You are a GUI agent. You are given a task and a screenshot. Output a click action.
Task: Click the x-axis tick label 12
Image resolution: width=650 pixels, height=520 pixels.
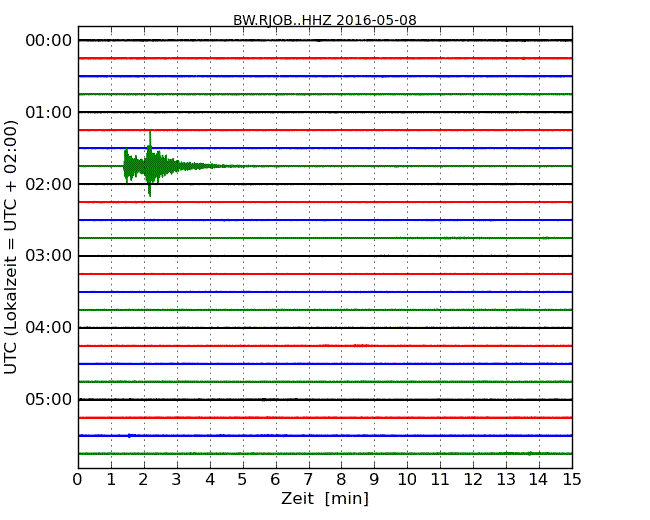pyautogui.click(x=473, y=480)
